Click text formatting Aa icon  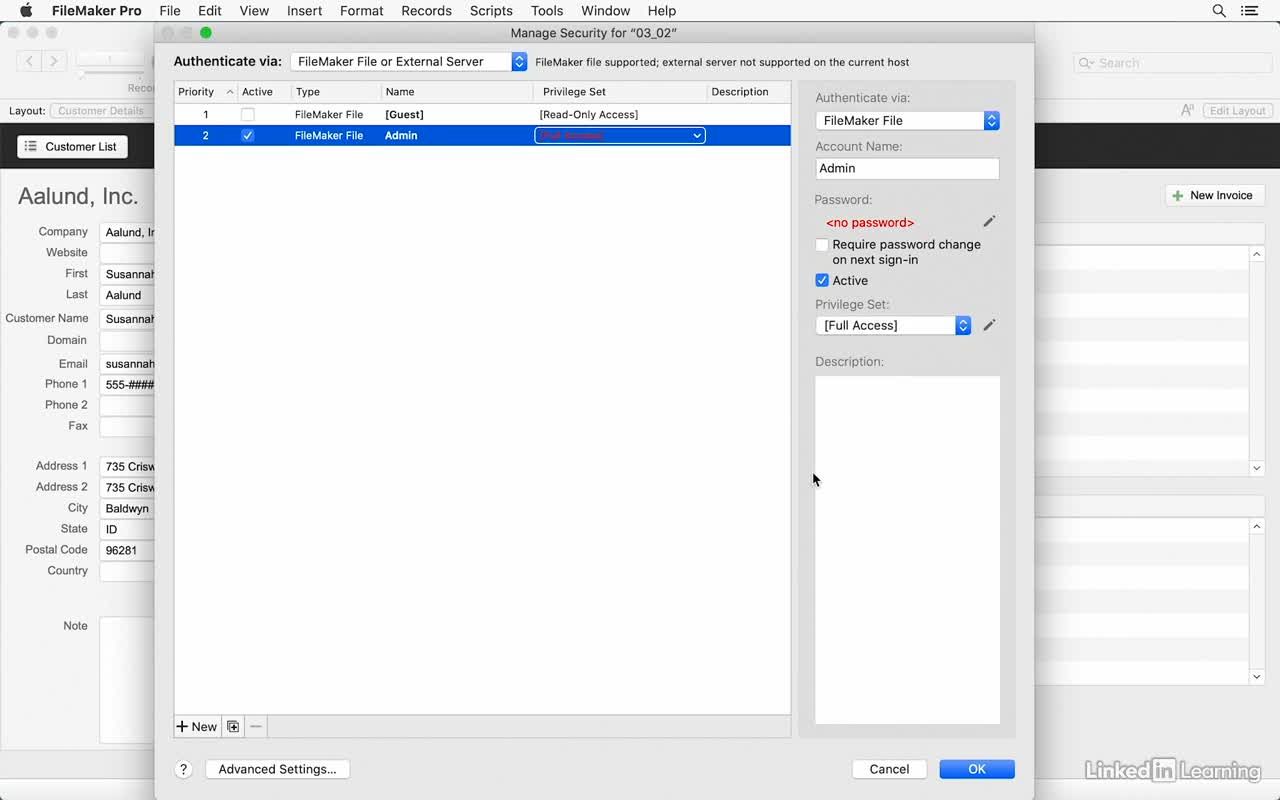1187,110
